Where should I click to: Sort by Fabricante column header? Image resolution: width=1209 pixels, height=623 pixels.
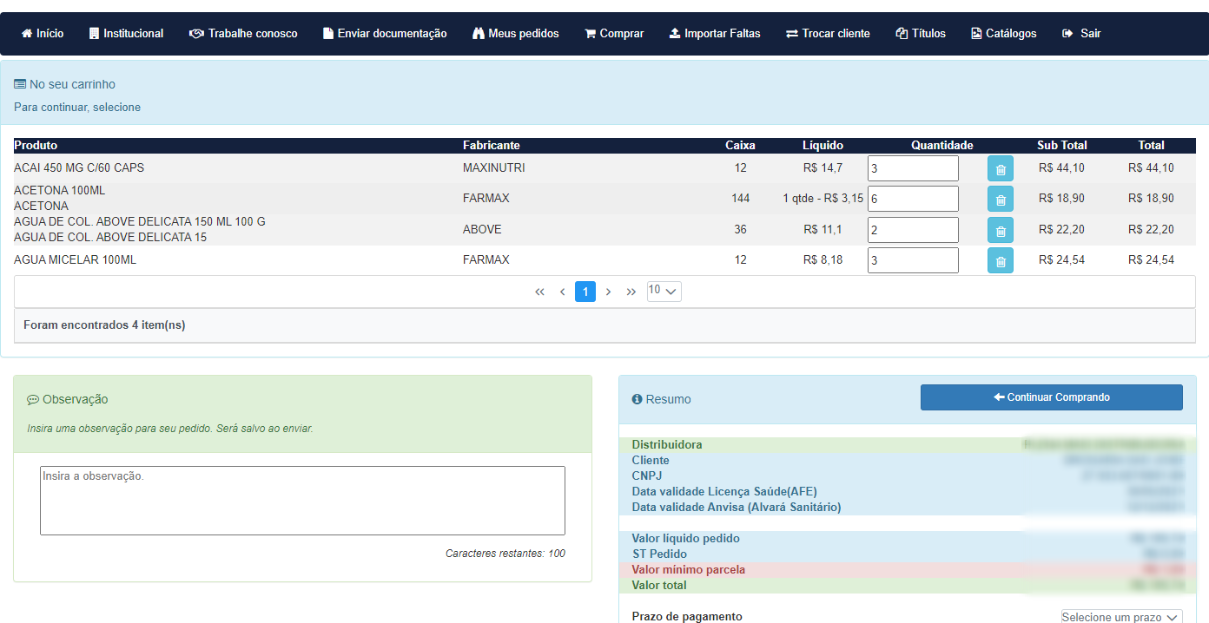pos(491,145)
